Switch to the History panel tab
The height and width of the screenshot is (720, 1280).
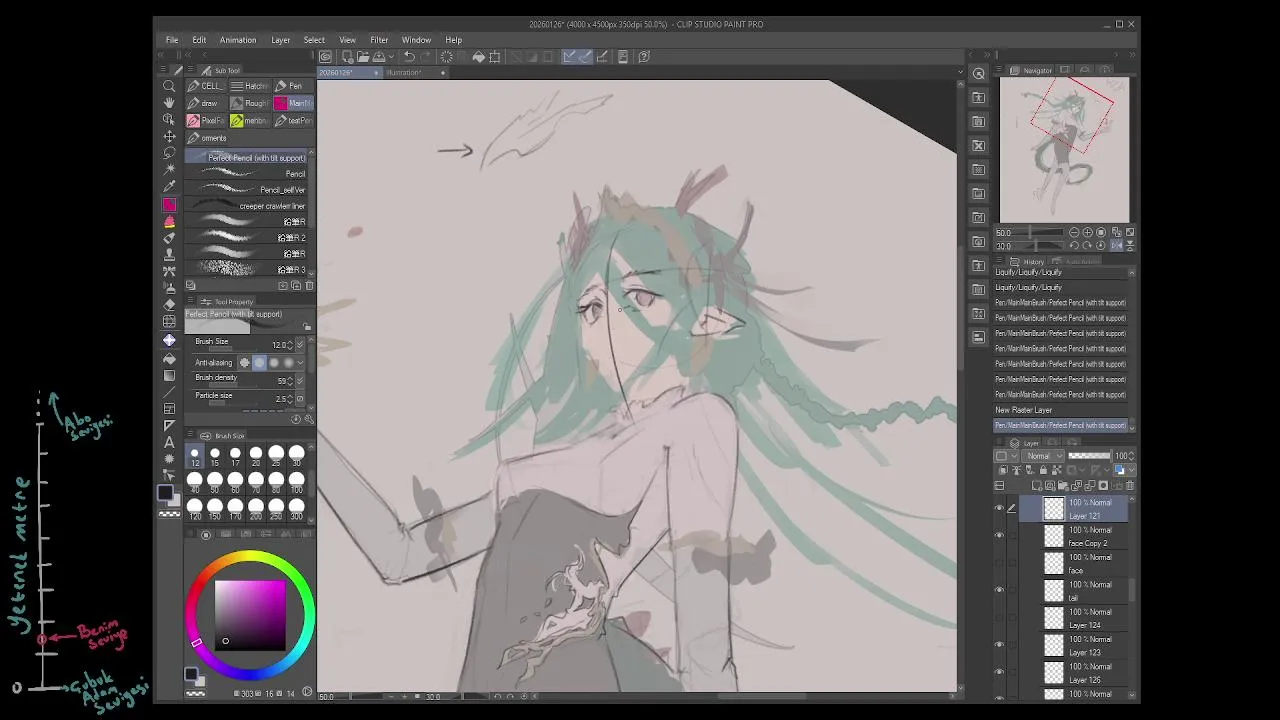pyautogui.click(x=1027, y=262)
